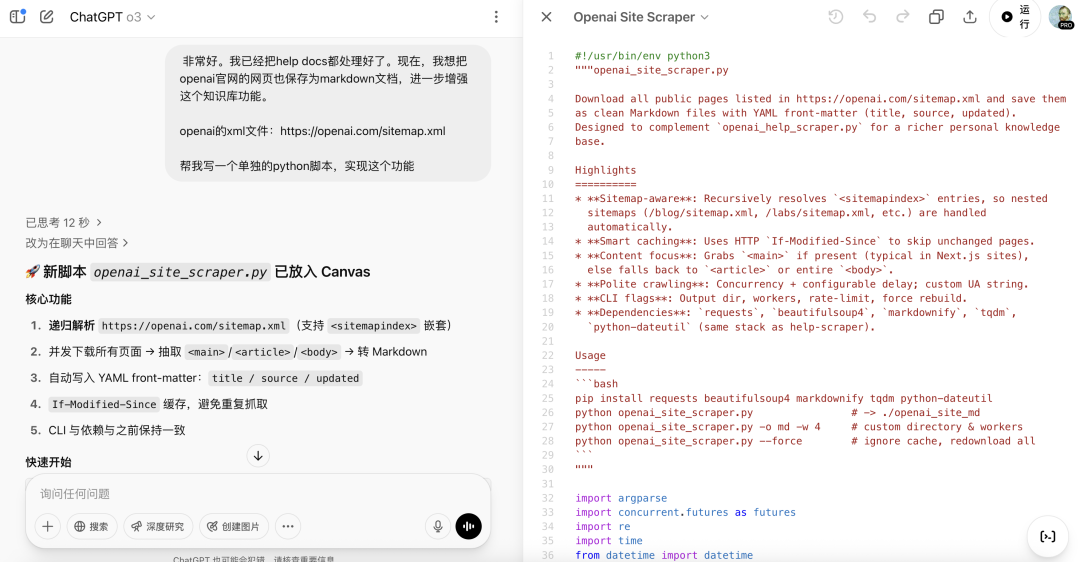
Task: Enable the 深度研究 deep research tool
Action: 158,526
